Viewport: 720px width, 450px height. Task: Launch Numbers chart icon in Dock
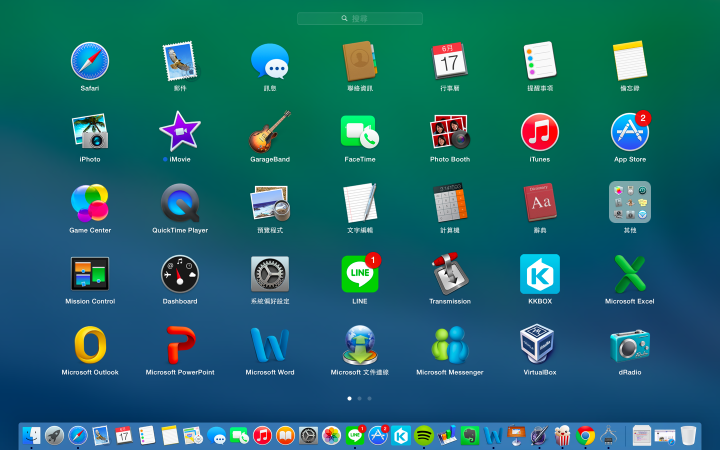click(x=447, y=435)
